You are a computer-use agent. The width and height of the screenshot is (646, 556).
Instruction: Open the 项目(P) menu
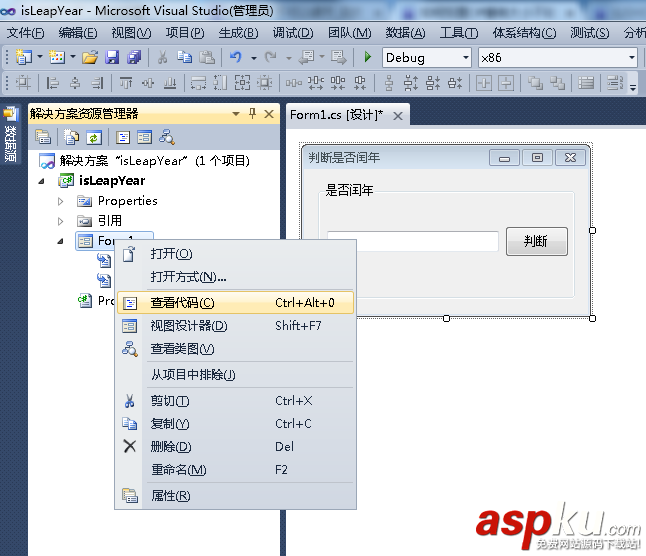[x=185, y=33]
